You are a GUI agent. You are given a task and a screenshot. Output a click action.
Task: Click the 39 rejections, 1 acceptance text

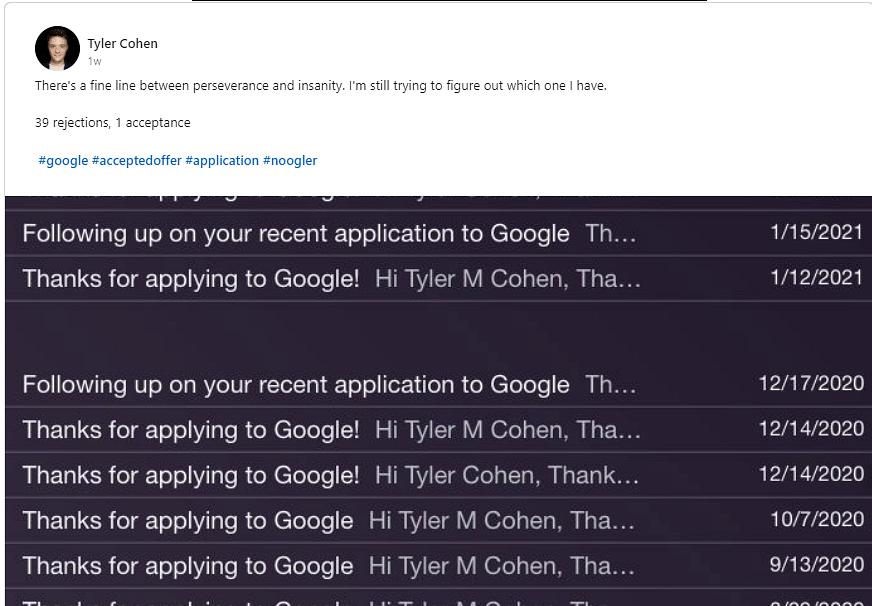(112, 123)
